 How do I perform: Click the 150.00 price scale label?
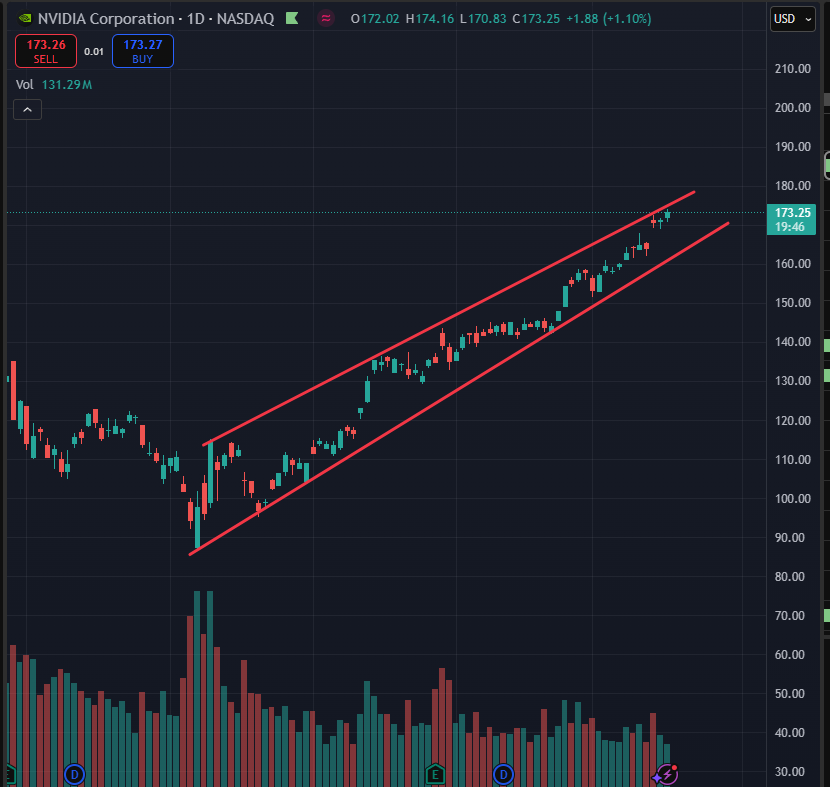pyautogui.click(x=792, y=303)
